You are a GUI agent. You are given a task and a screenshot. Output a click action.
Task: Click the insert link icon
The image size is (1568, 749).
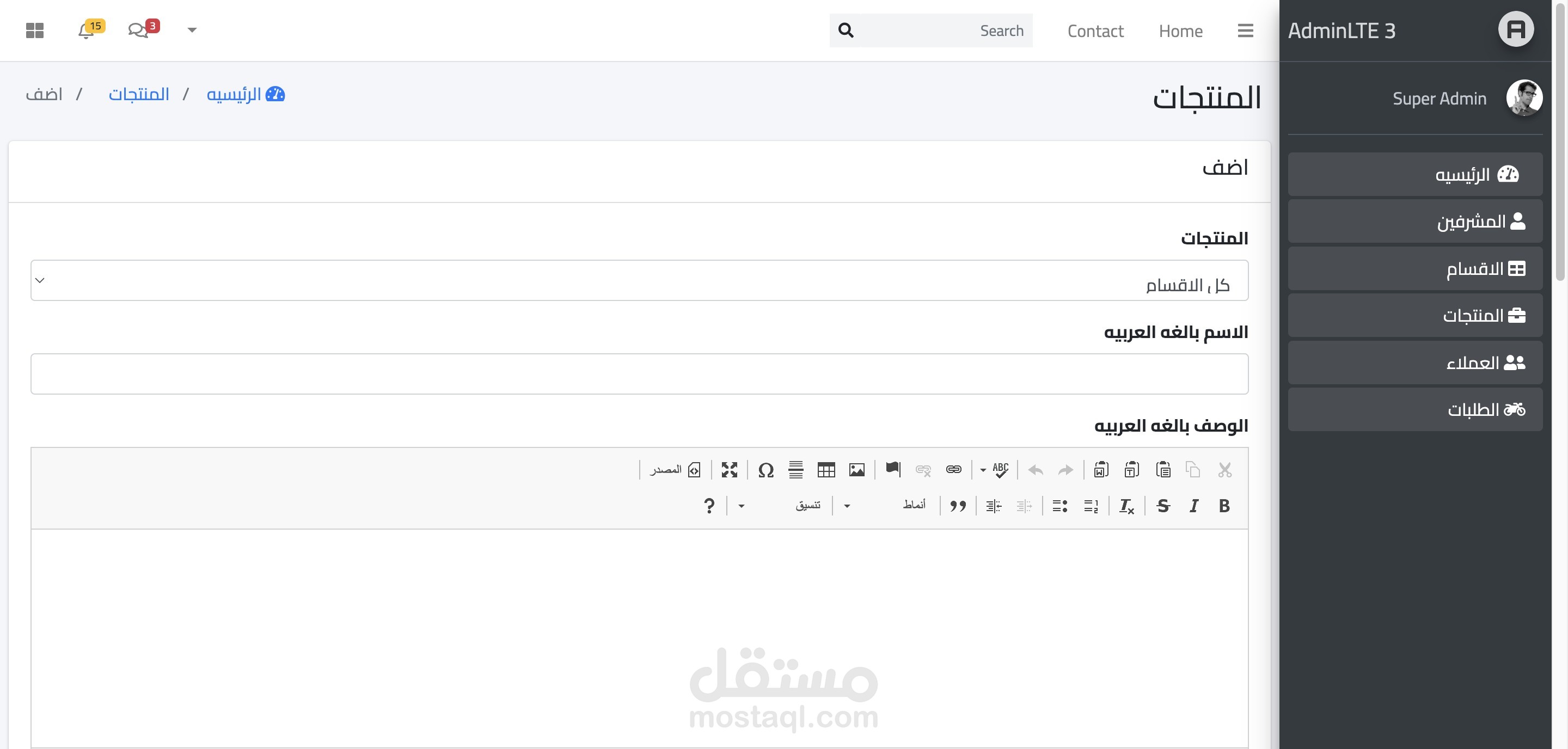tap(953, 470)
